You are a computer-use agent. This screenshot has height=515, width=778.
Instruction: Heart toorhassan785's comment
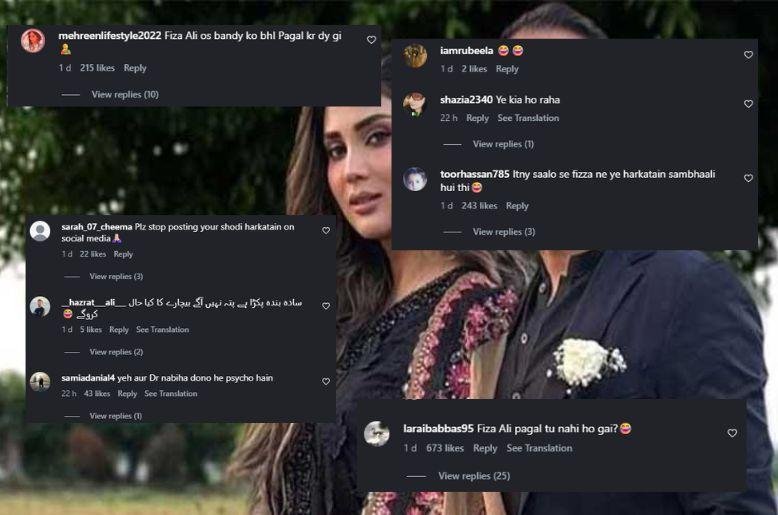click(x=748, y=178)
